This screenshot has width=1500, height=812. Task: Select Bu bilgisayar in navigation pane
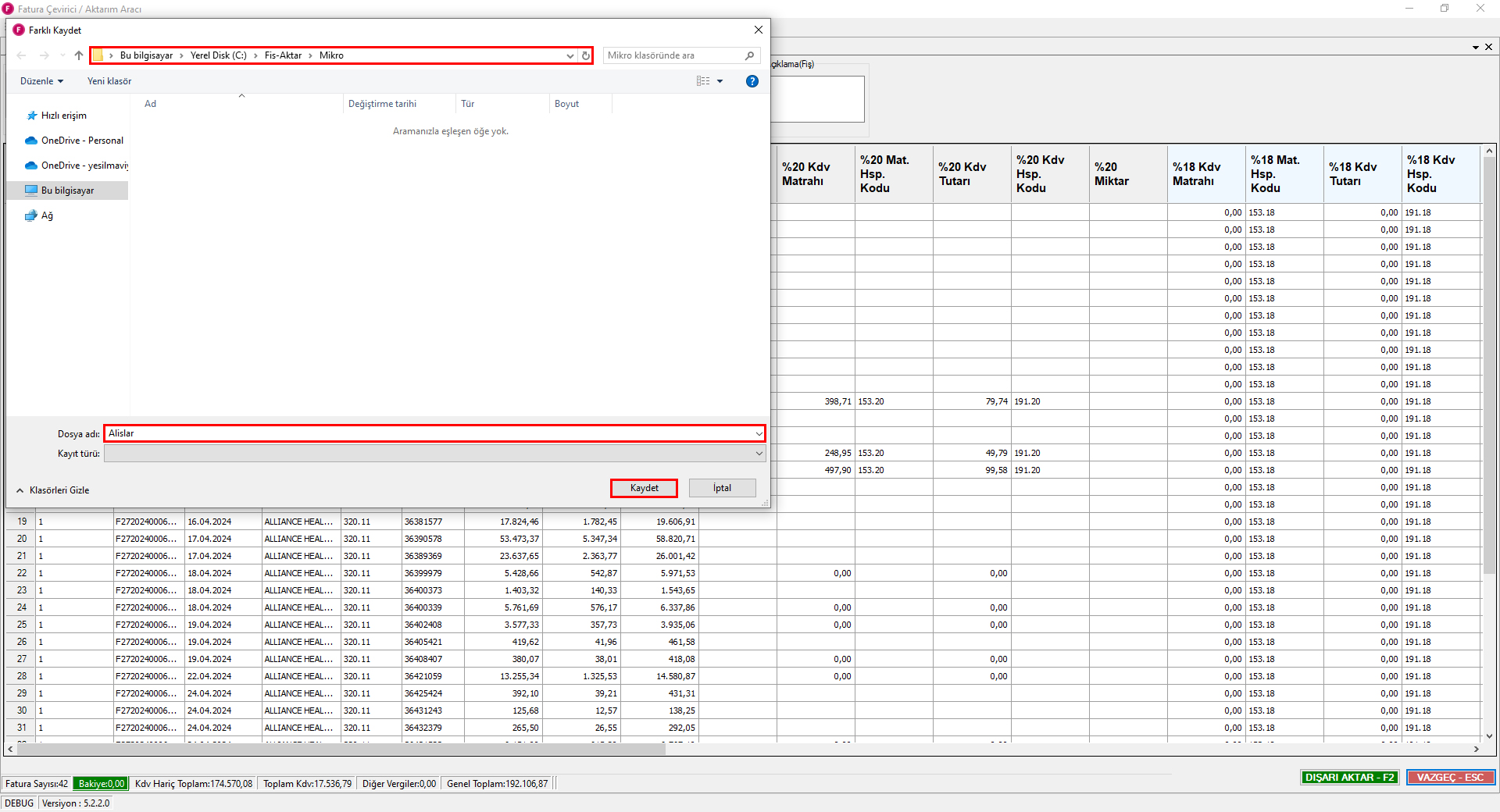click(x=67, y=191)
